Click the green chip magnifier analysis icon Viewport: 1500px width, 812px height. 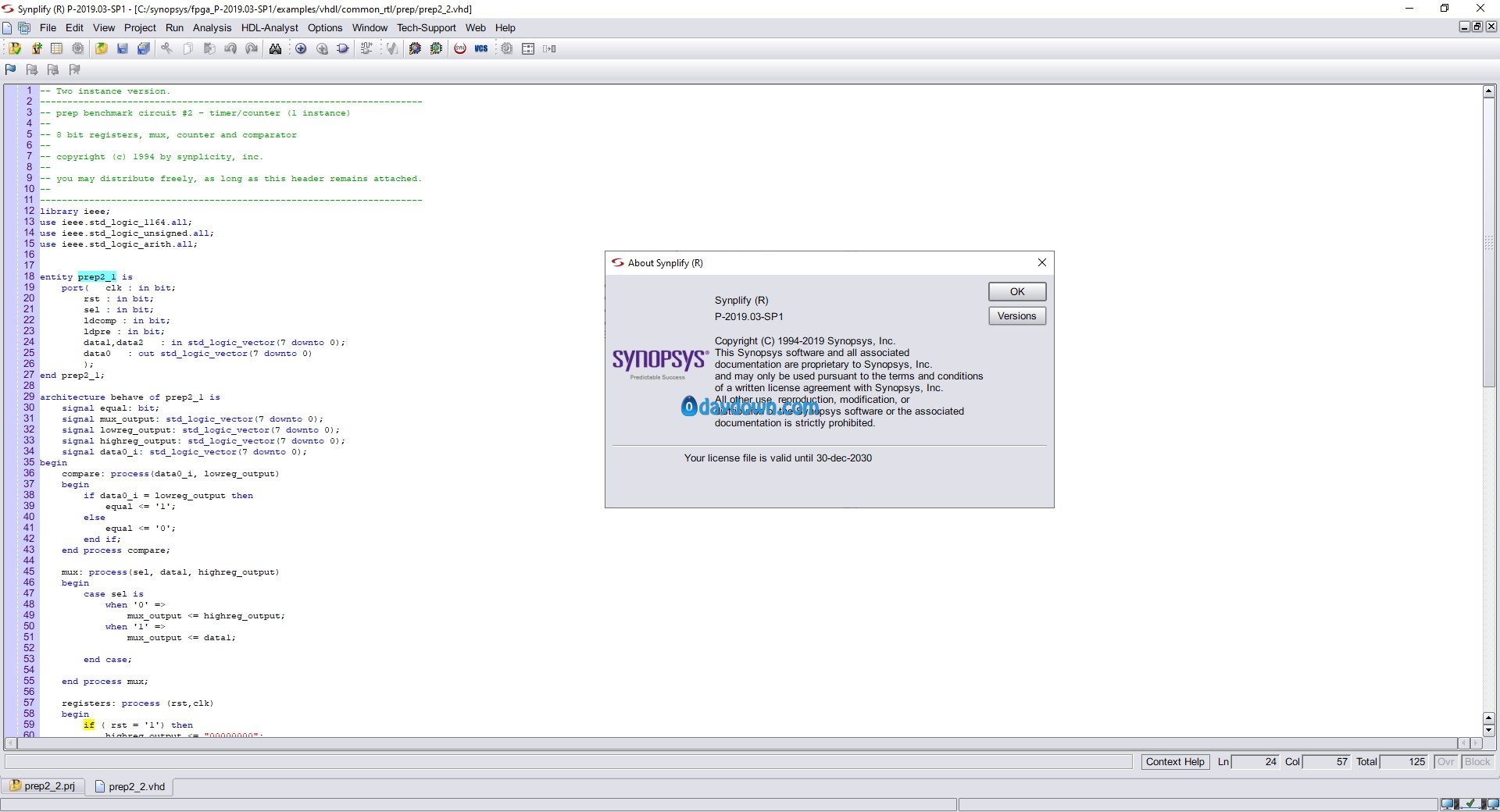point(436,48)
